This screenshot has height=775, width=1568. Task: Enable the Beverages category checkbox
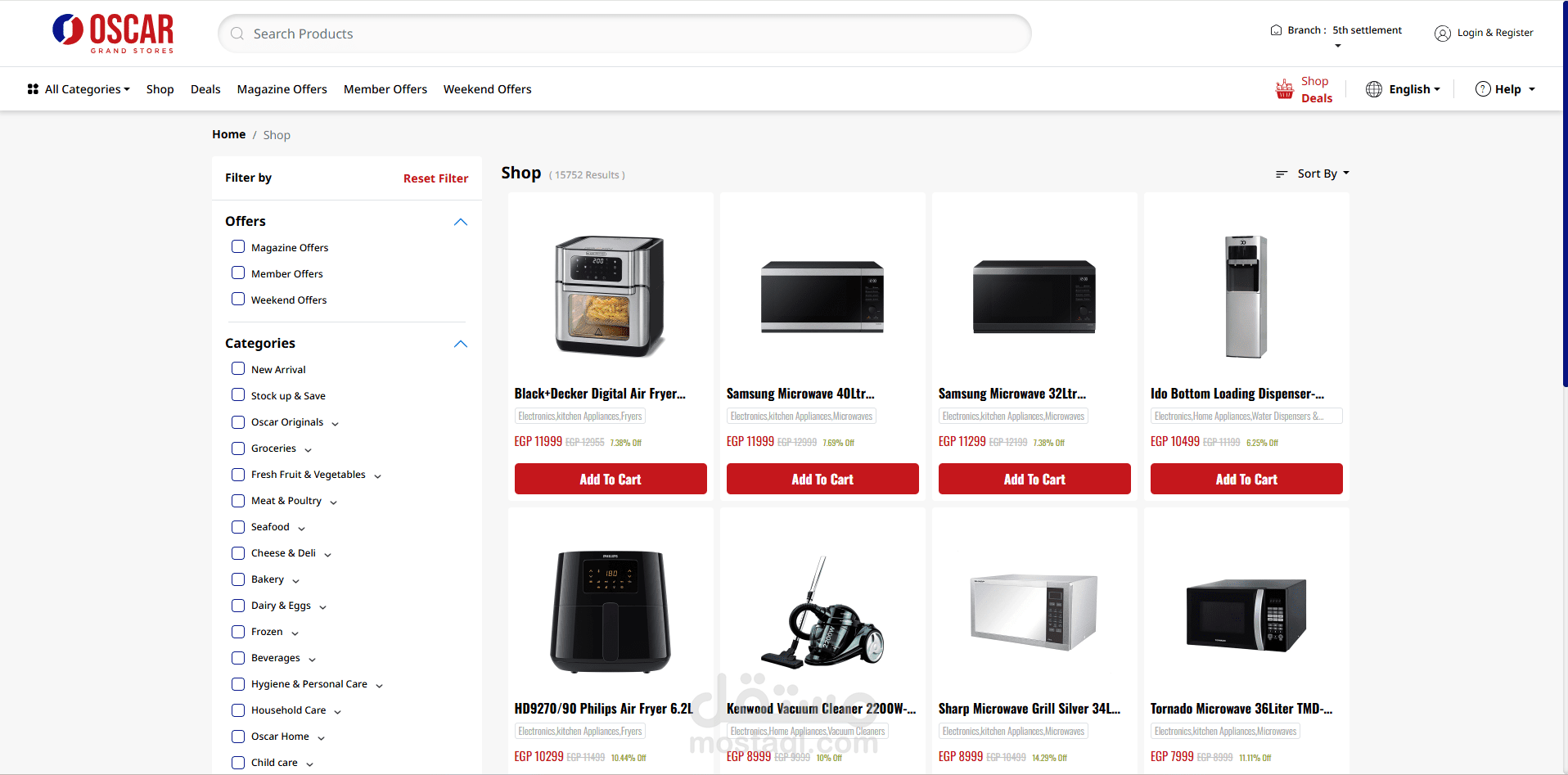click(238, 658)
